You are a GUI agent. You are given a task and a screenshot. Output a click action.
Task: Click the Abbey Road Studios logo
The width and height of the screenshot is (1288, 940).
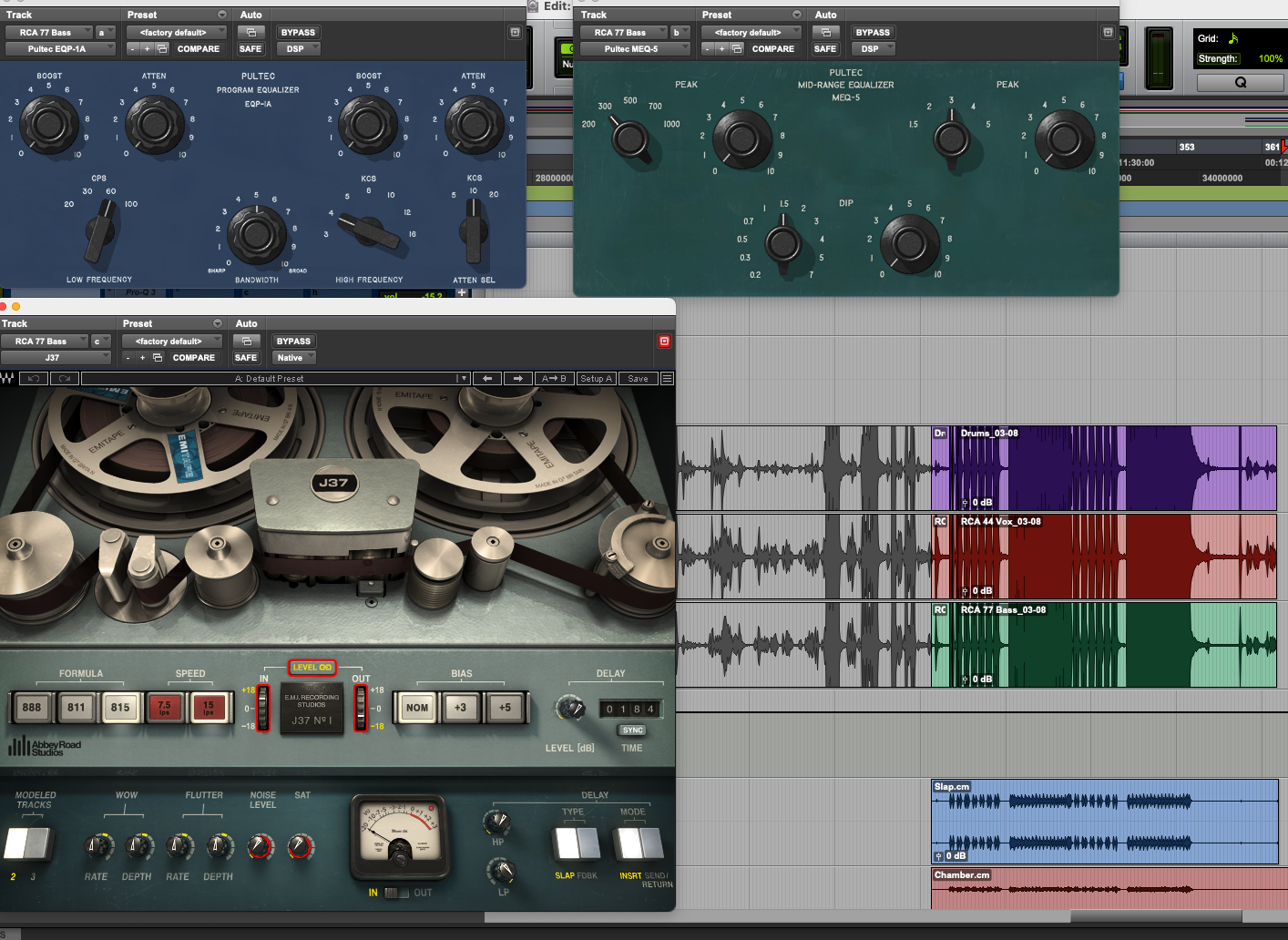pyautogui.click(x=45, y=747)
